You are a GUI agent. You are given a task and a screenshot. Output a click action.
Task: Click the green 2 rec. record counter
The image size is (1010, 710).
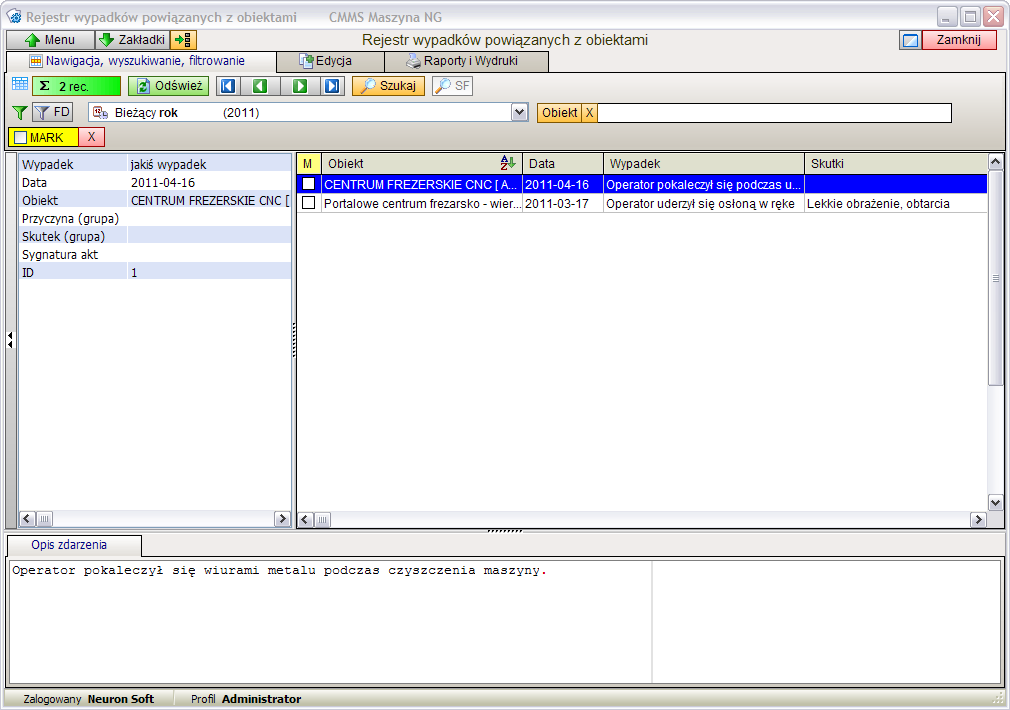[x=77, y=86]
